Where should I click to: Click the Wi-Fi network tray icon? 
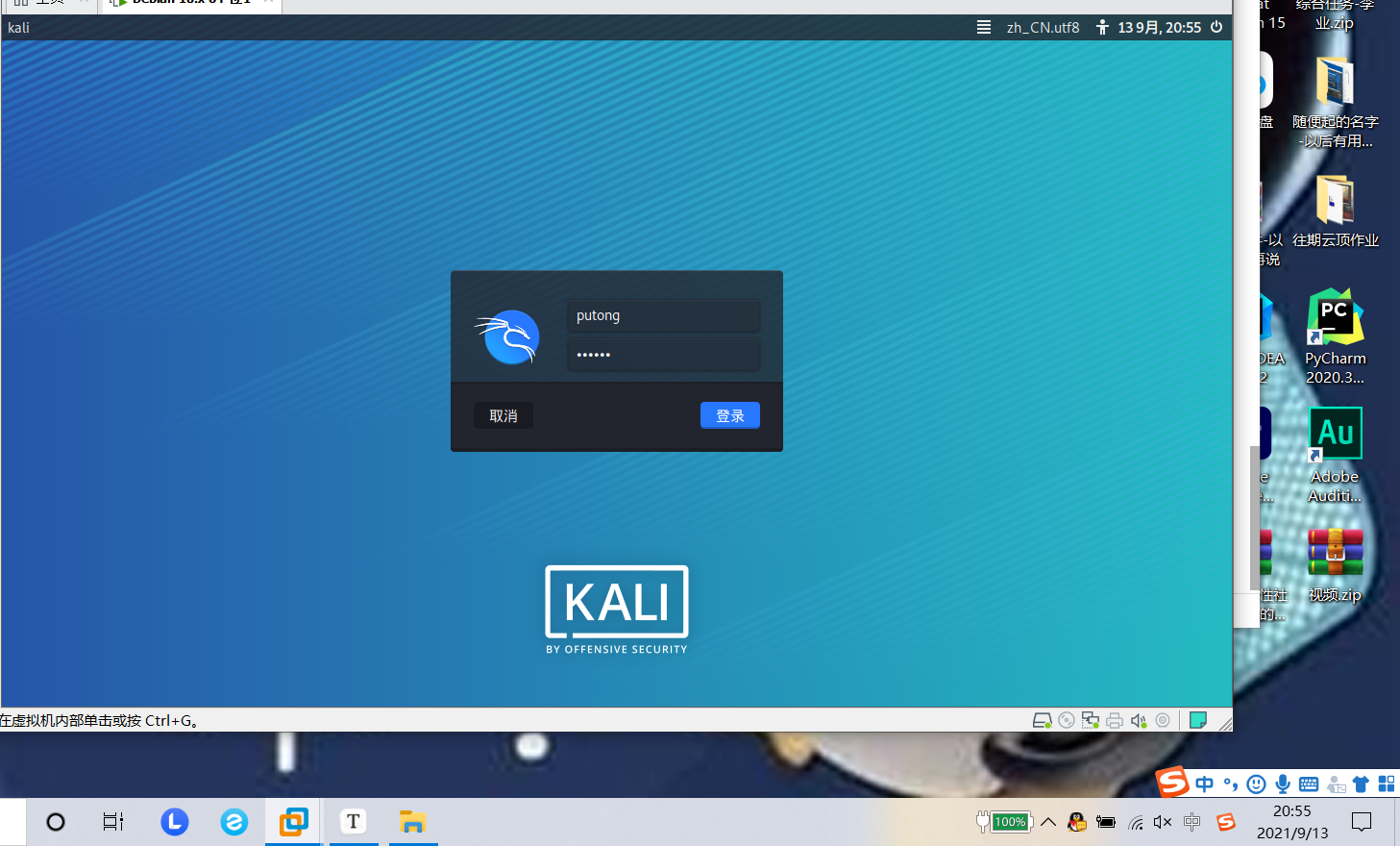coord(1136,822)
